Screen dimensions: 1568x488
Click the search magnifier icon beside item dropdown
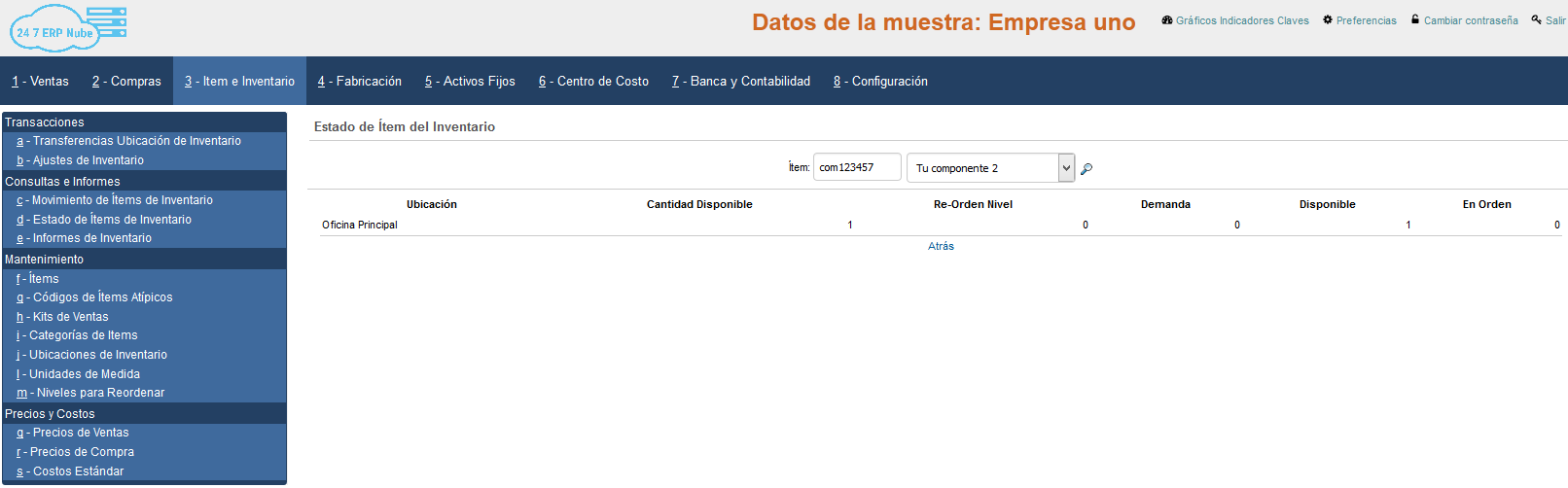[x=1087, y=169]
